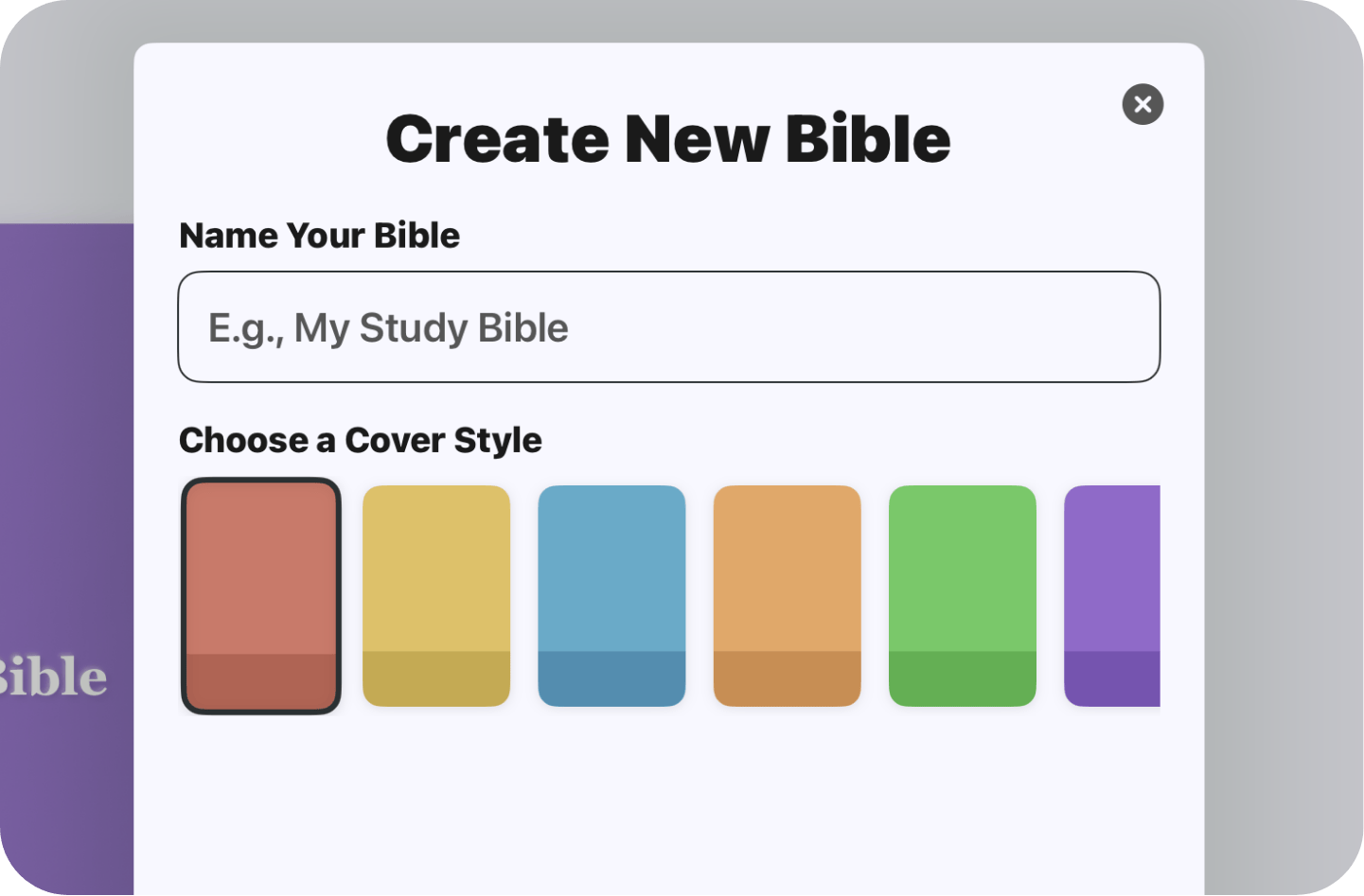Click the "Choose a Cover Style" label
Screen dimensions: 1364x896
360,440
